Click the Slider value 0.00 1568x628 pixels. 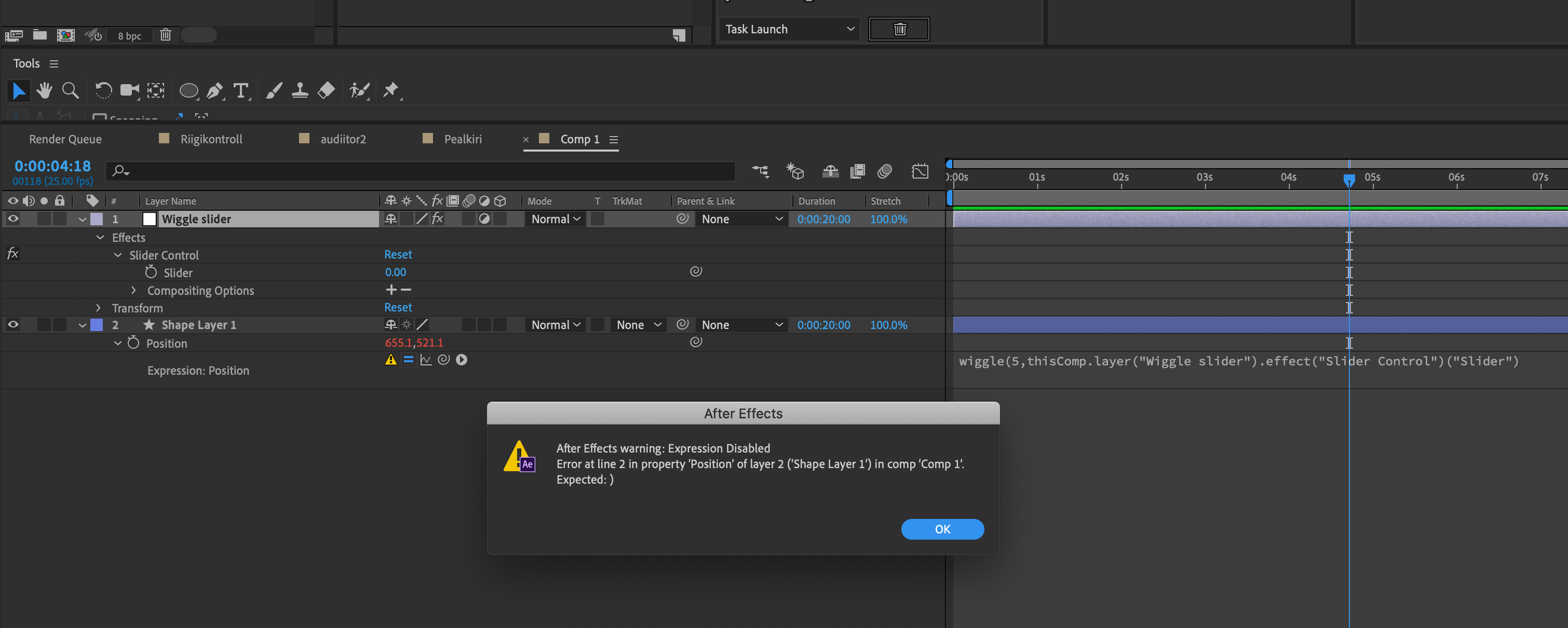396,272
